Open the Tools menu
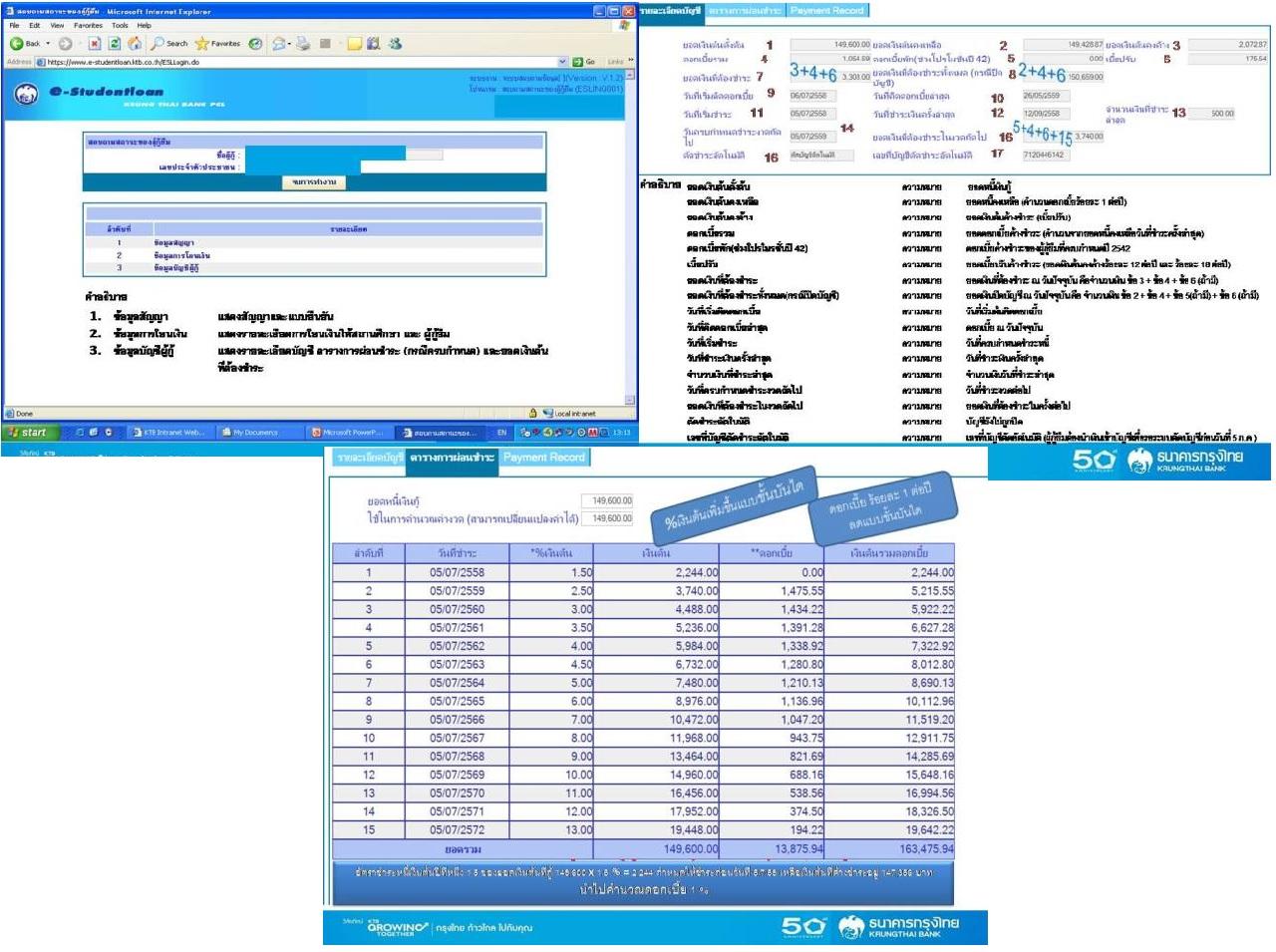 click(120, 26)
